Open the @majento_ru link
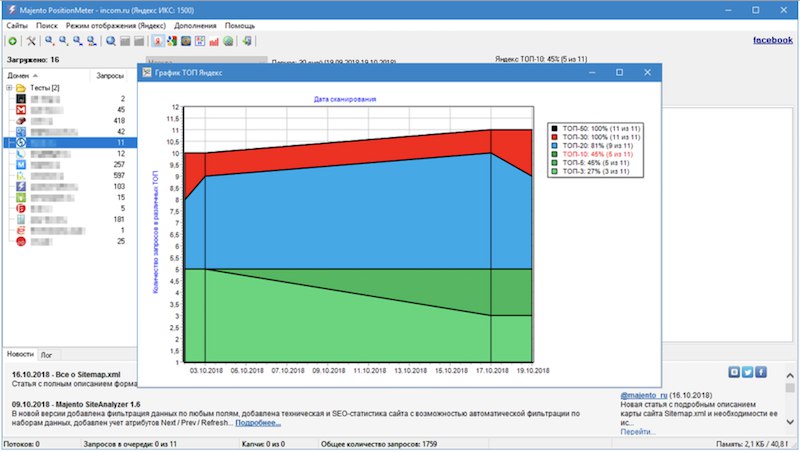The width and height of the screenshot is (800, 452). [643, 395]
